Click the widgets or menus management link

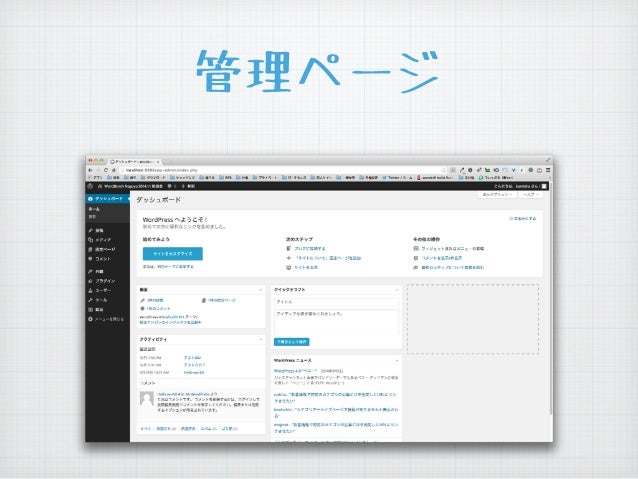[x=452, y=248]
